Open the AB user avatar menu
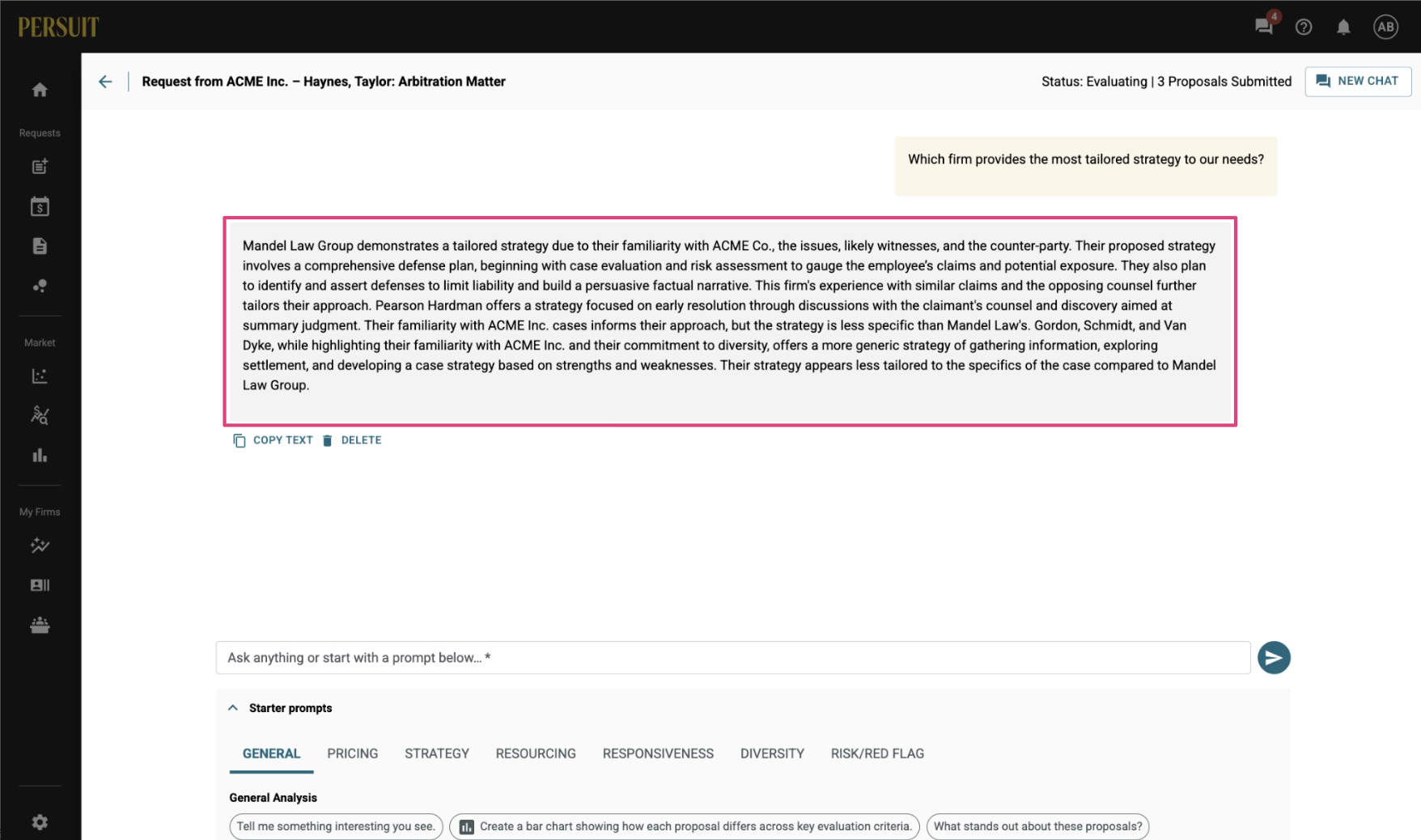This screenshot has height=840, width=1421. coord(1385,27)
